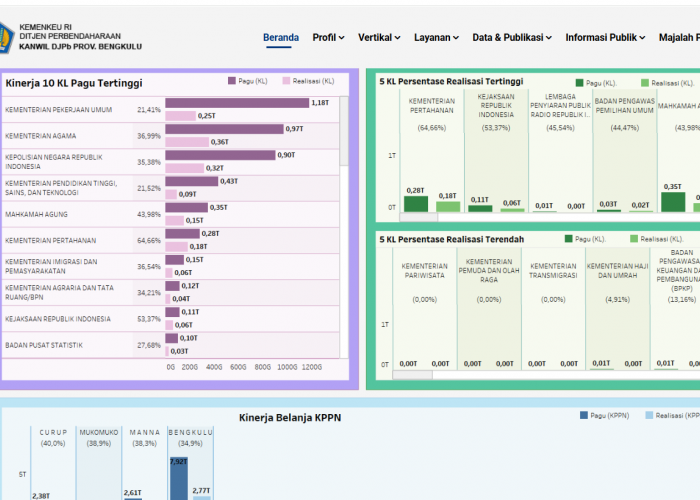Click Kinerja 10 KL Pagu Tertinggi title

(74, 83)
